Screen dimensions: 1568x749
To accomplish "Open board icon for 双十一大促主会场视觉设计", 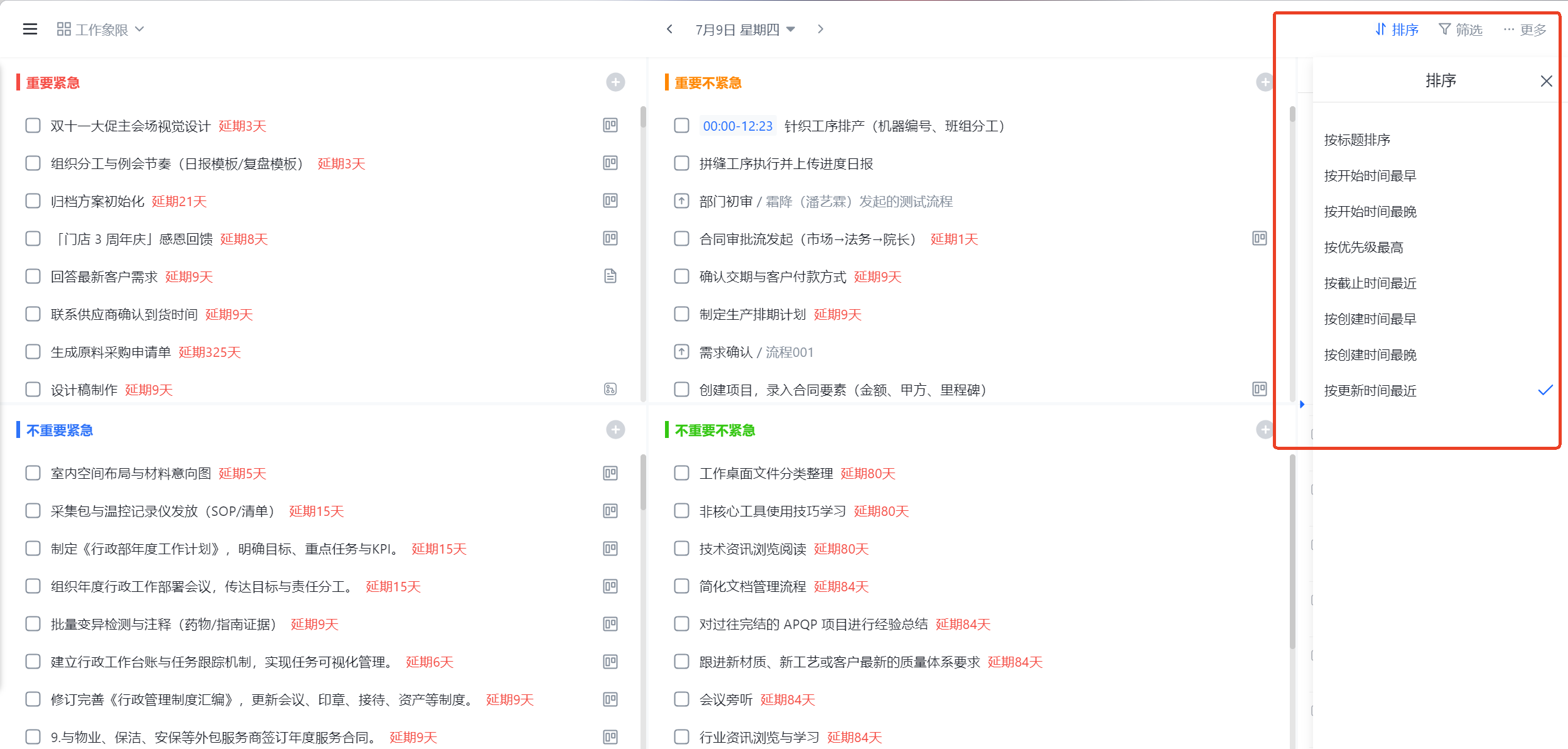I will point(610,126).
